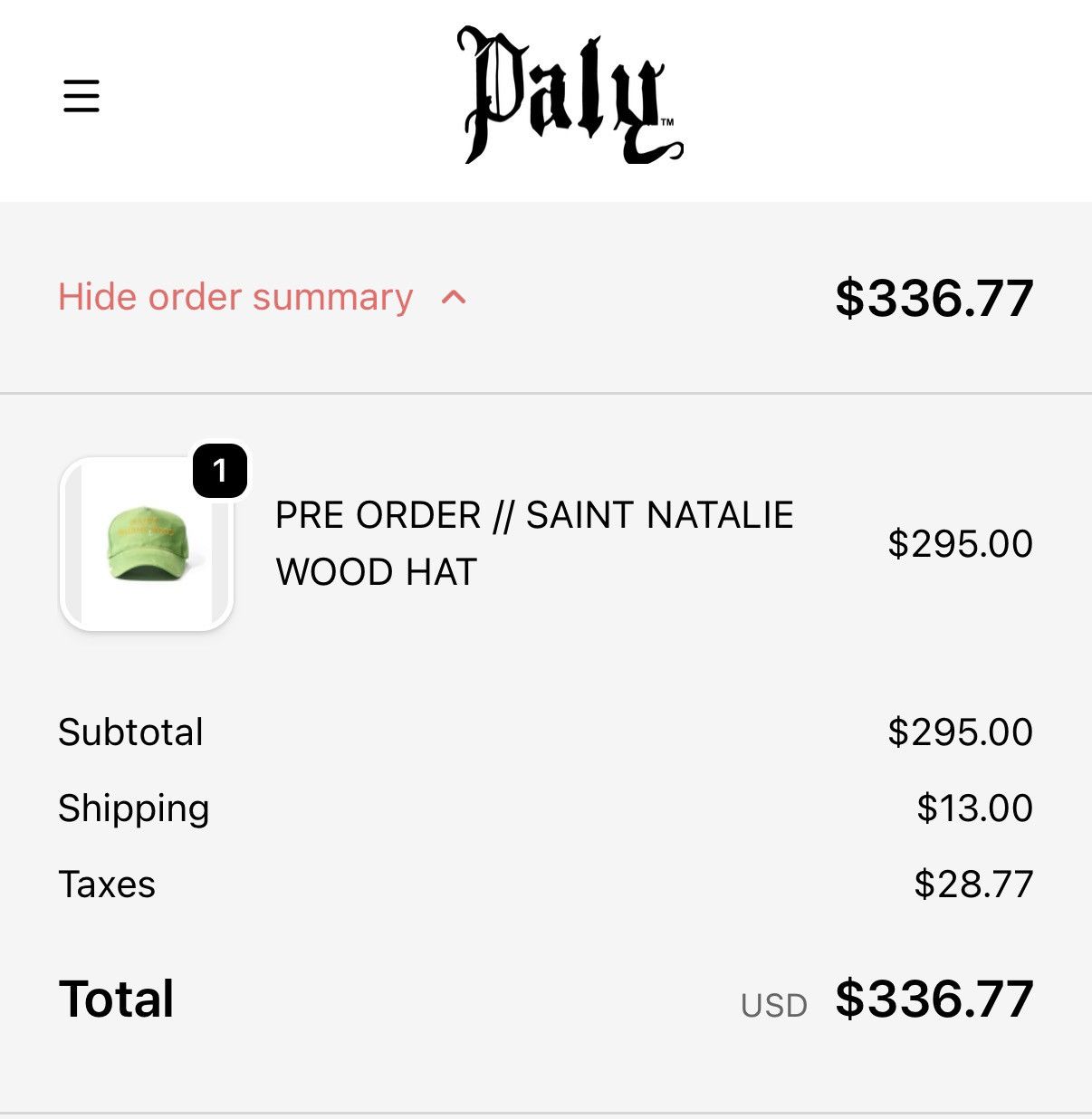Click the Taxes label
Screen dimensions: 1092x1119
point(107,885)
